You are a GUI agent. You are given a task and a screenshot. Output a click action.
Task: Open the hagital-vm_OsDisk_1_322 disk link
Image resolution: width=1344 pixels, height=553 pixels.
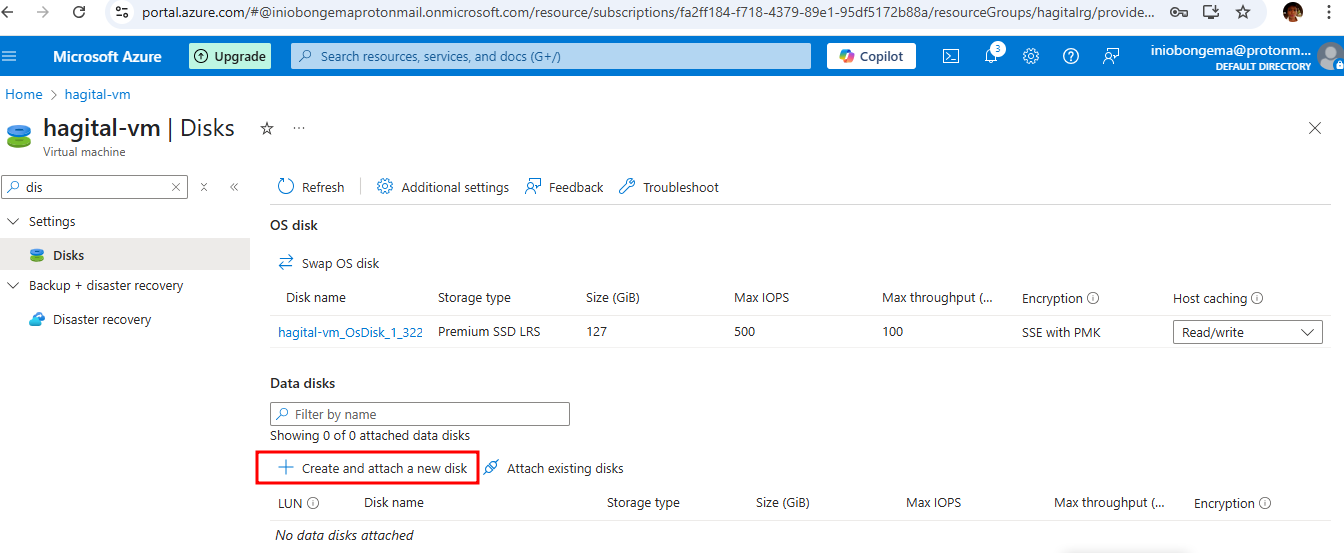350,332
